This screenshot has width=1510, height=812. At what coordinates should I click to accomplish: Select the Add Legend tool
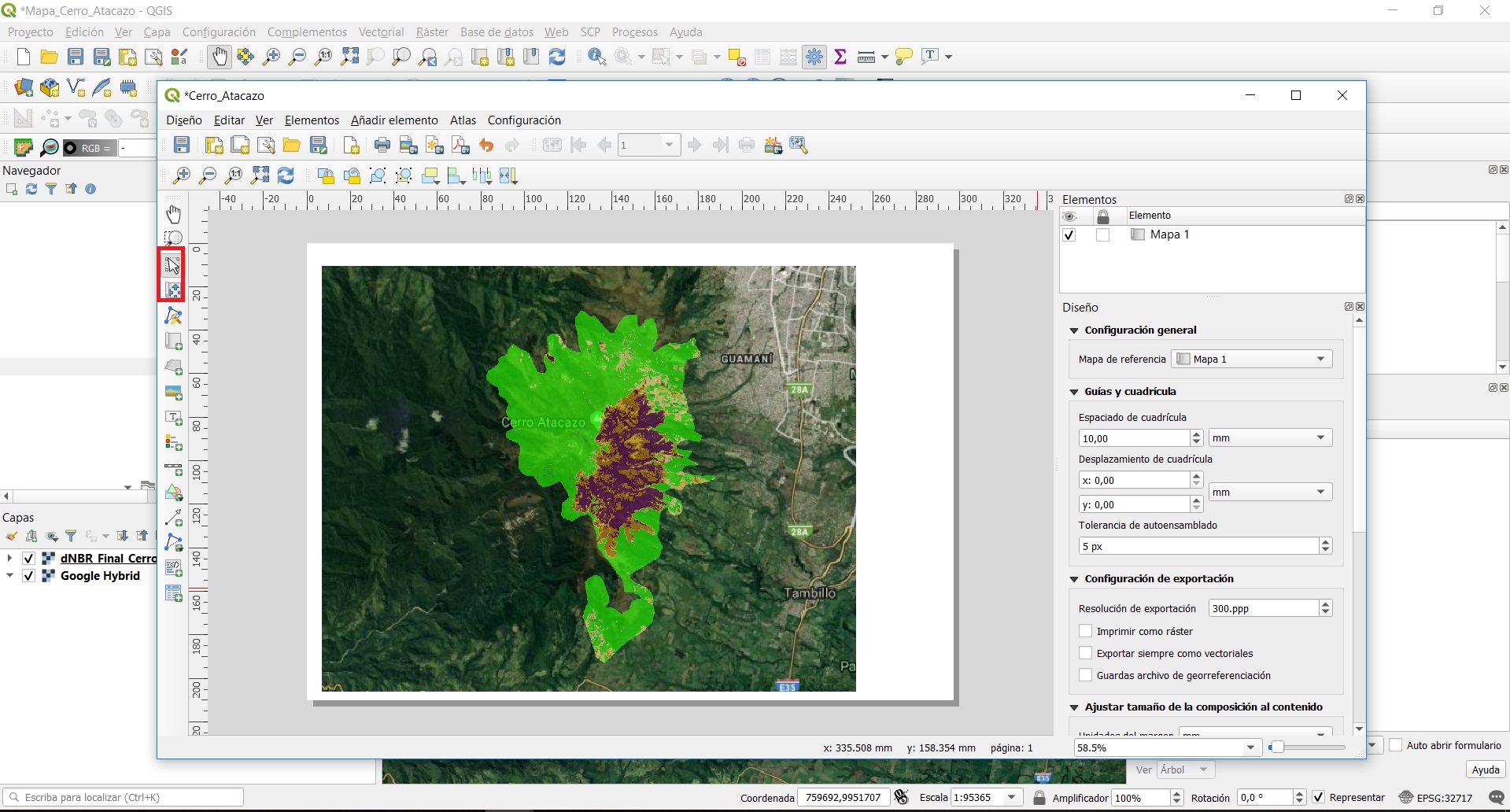click(174, 442)
